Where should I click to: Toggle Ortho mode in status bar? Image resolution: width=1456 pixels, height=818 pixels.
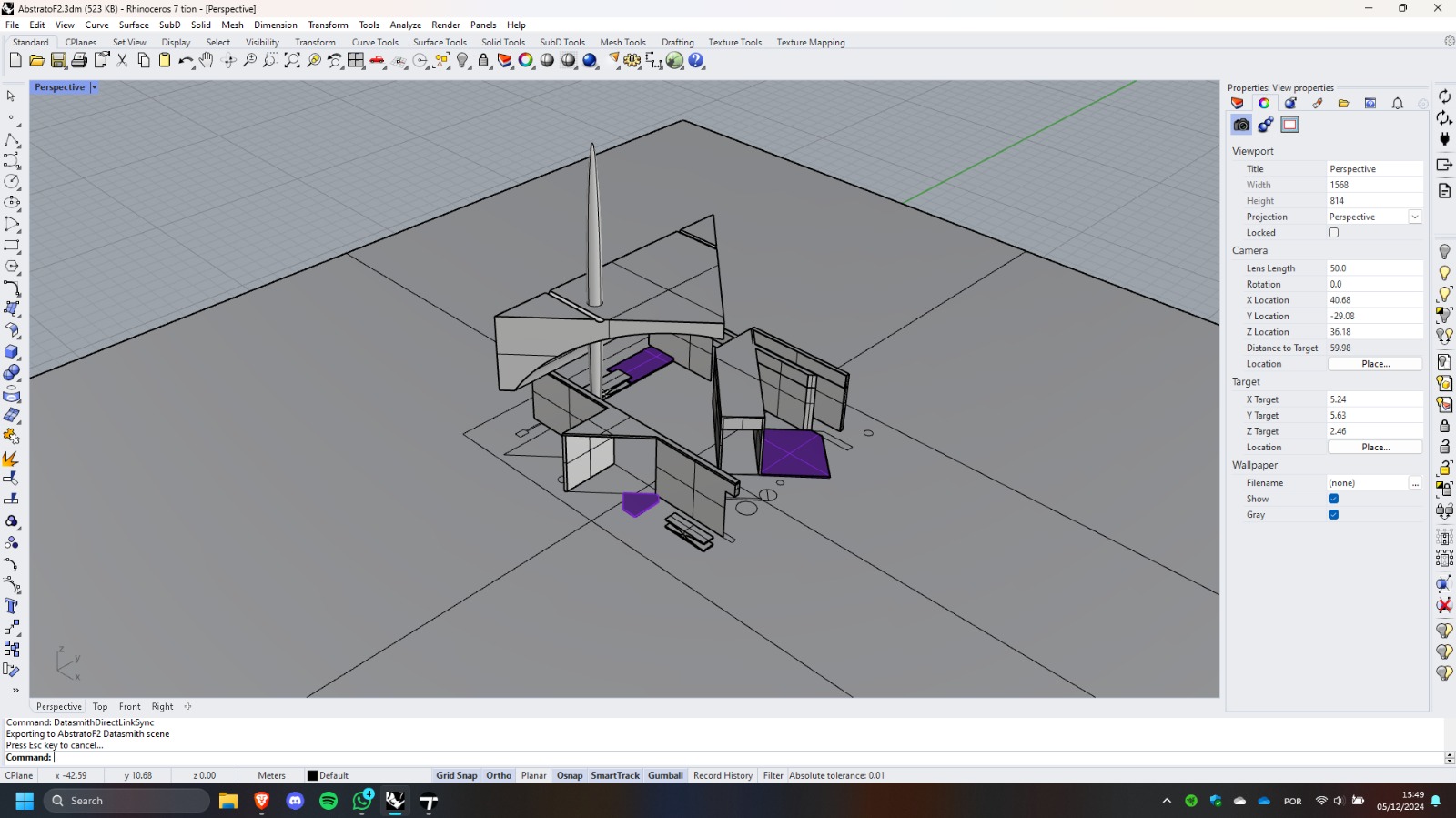pyautogui.click(x=499, y=775)
